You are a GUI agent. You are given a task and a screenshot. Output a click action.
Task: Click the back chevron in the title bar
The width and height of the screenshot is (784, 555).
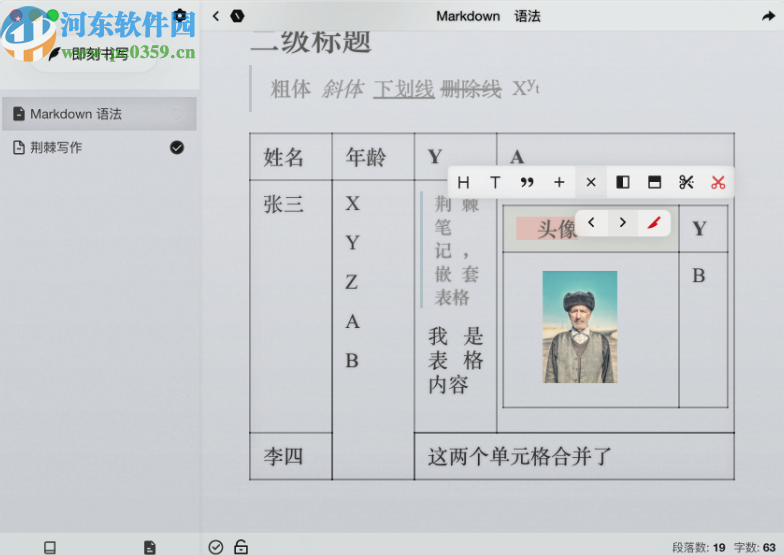tap(216, 16)
